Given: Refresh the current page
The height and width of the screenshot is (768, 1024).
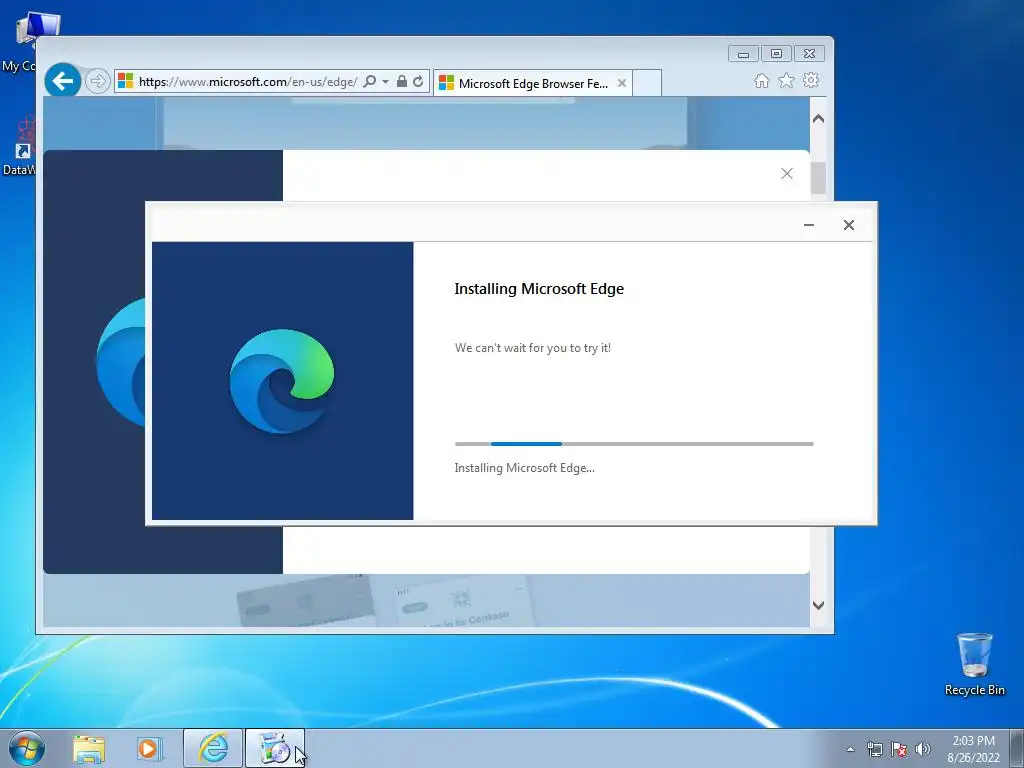Looking at the screenshot, I should [418, 82].
